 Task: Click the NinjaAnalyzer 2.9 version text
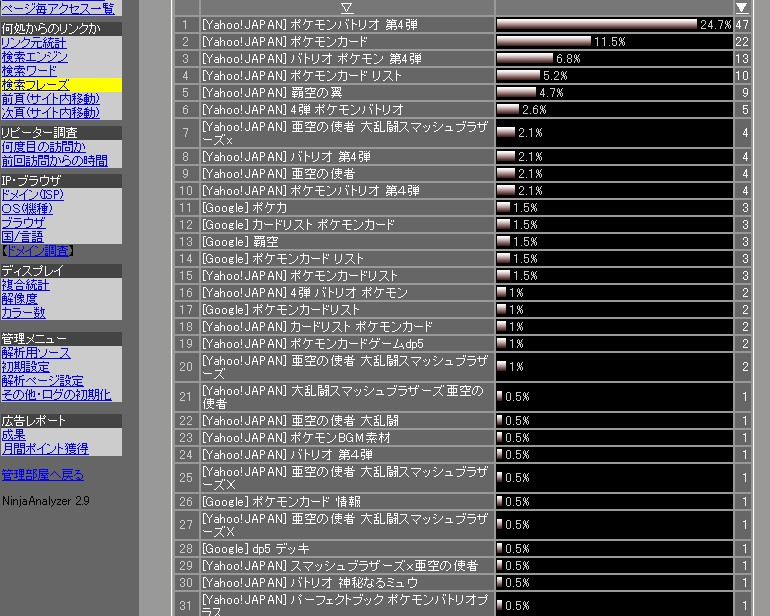pos(46,501)
